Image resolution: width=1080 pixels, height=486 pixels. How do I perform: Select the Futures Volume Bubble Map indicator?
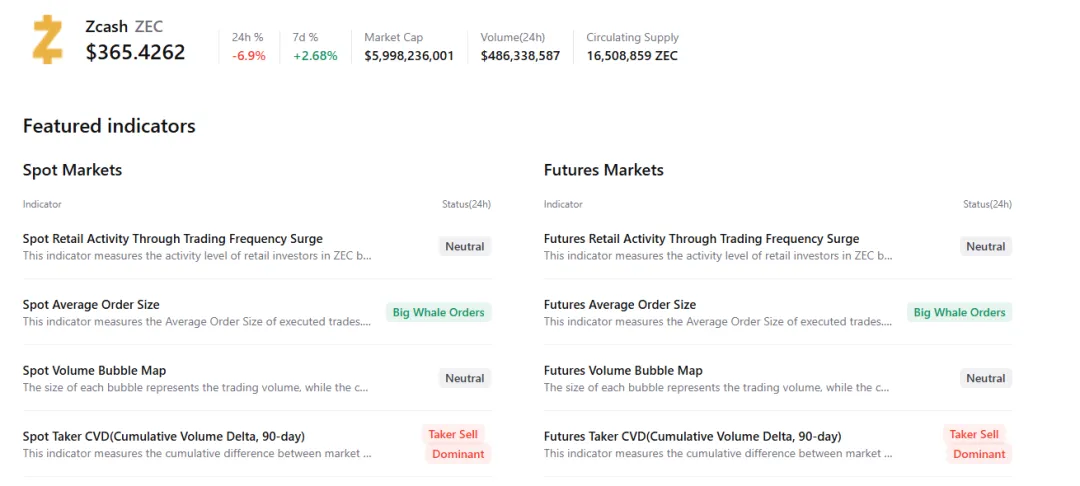point(623,371)
